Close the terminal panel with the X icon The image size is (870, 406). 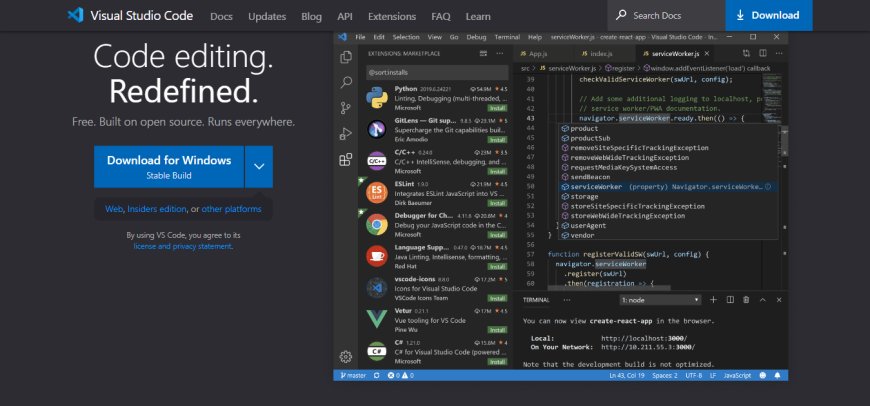779,300
